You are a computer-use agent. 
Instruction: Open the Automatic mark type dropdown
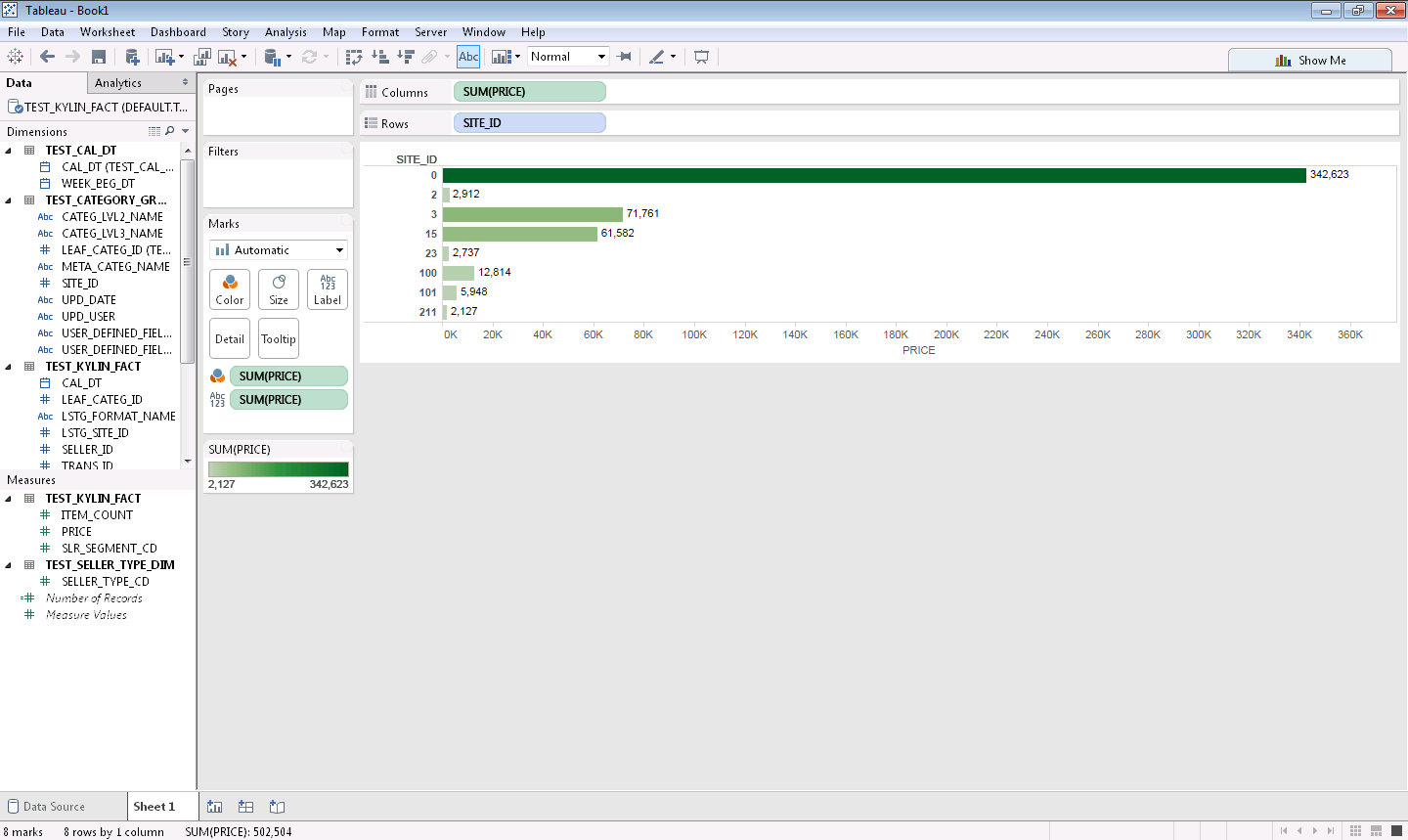[279, 250]
